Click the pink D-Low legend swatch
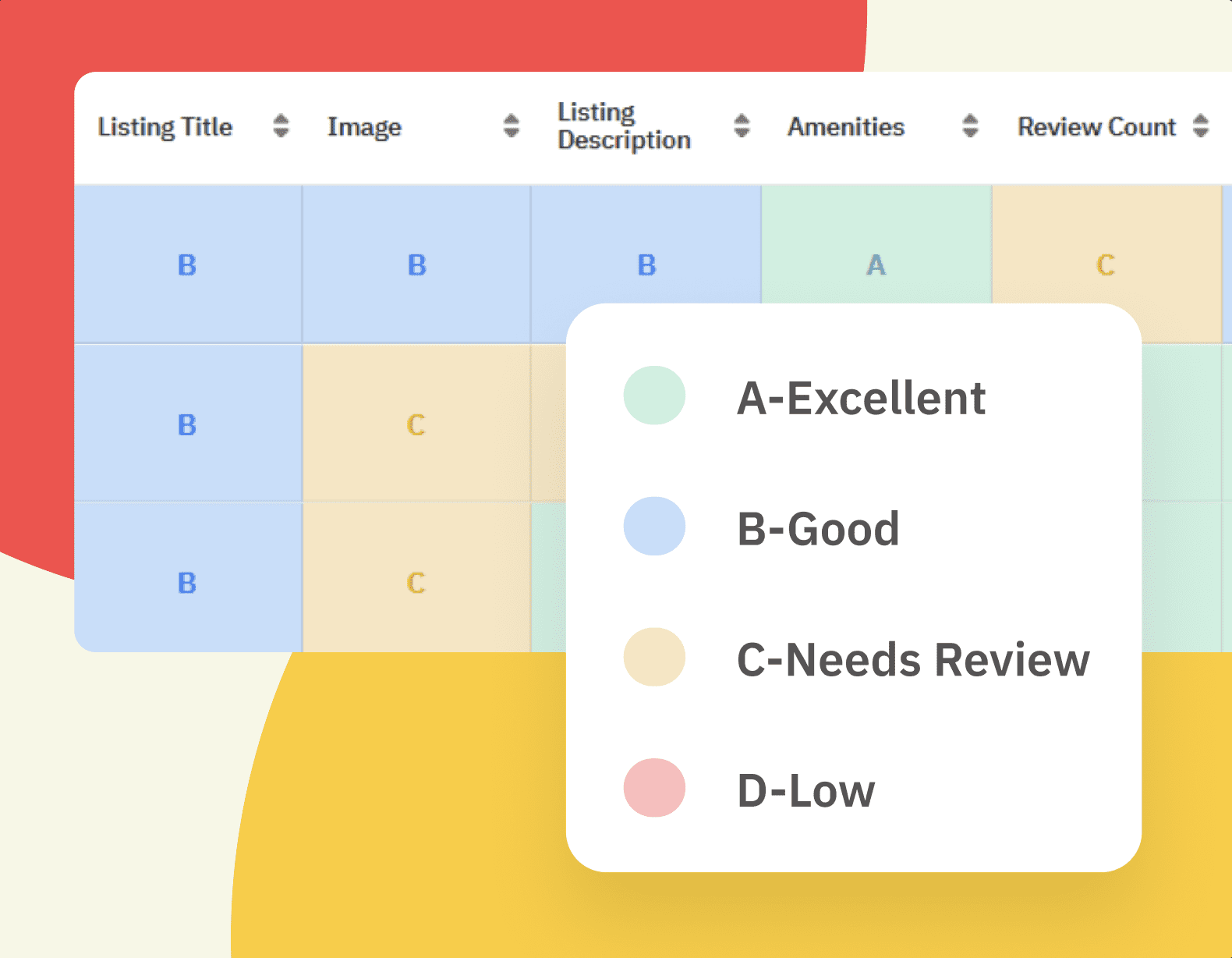 tap(654, 788)
